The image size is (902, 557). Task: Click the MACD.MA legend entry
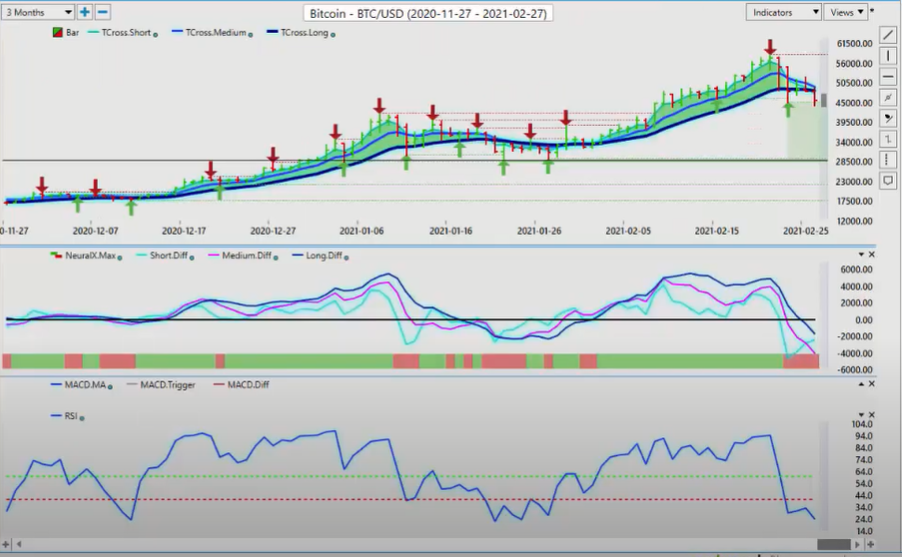click(x=85, y=384)
